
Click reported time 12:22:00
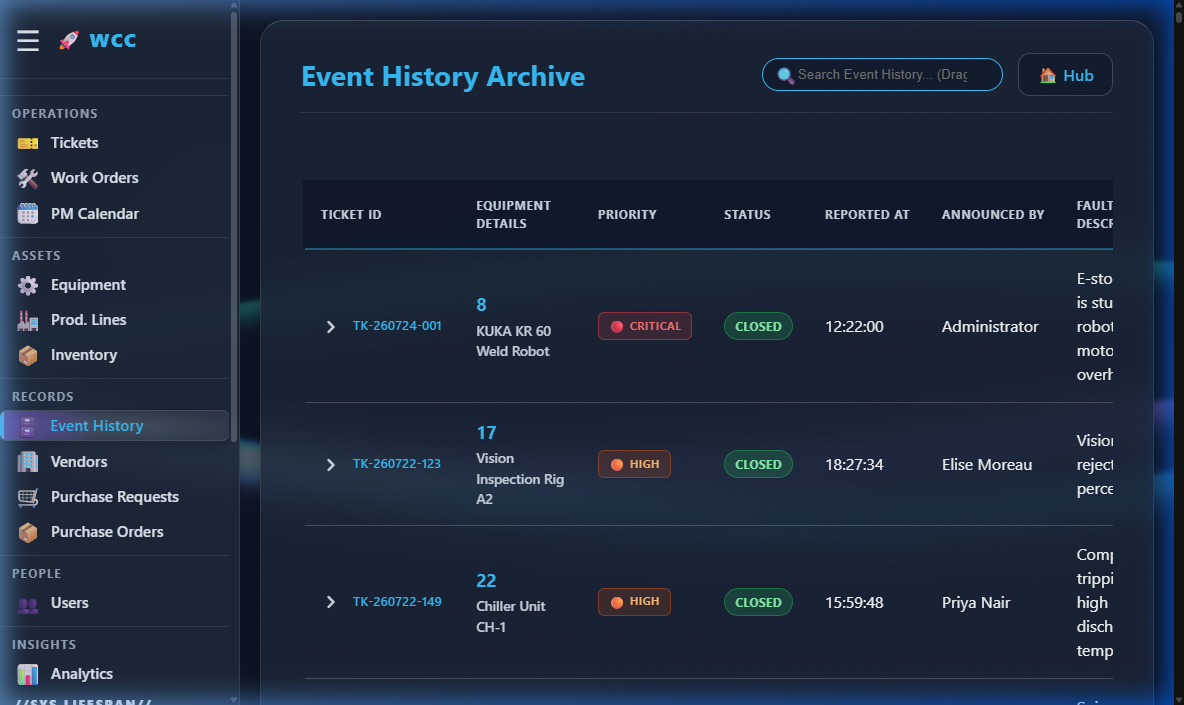point(854,327)
